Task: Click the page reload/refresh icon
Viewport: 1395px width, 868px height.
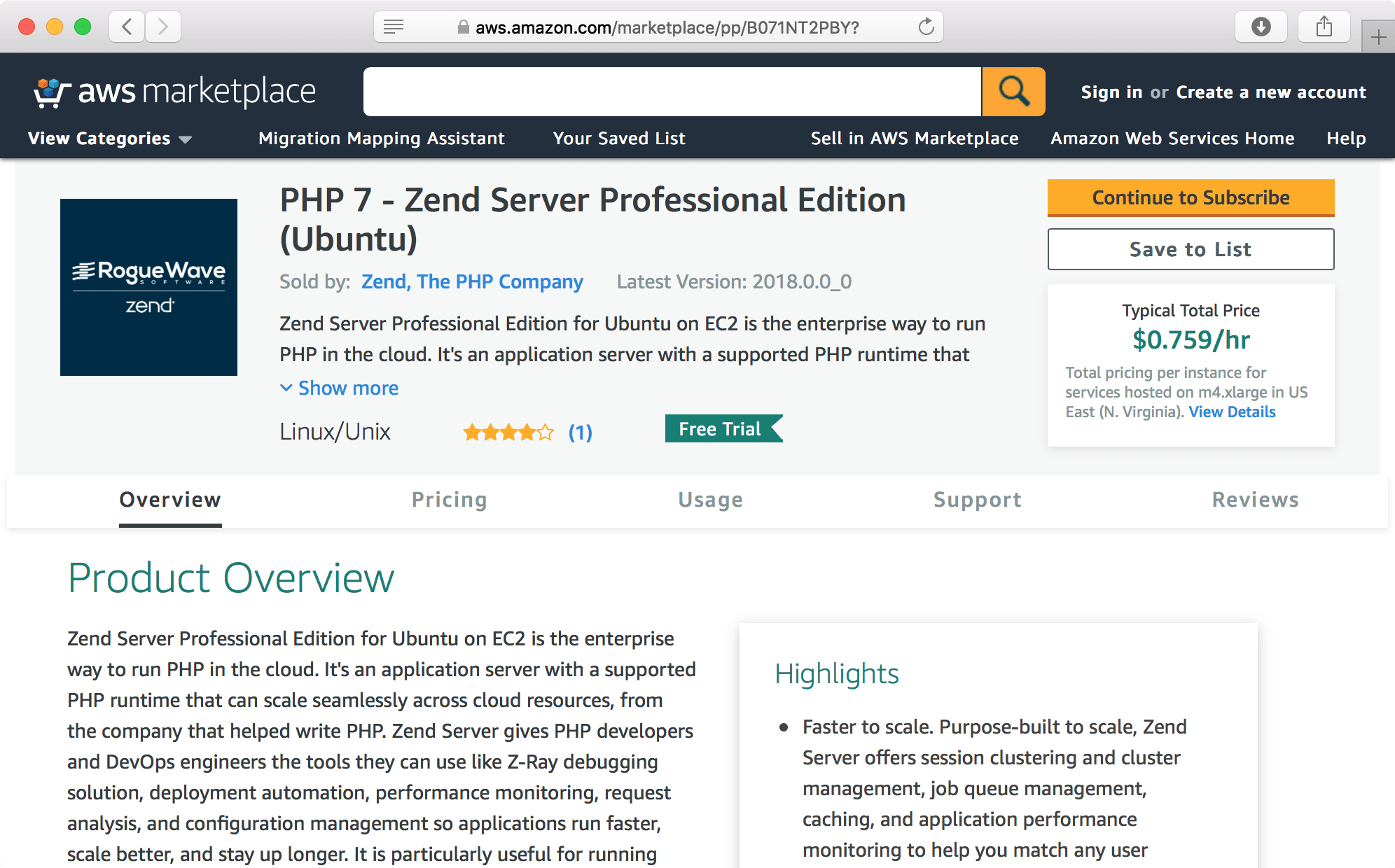Action: pyautogui.click(x=925, y=27)
